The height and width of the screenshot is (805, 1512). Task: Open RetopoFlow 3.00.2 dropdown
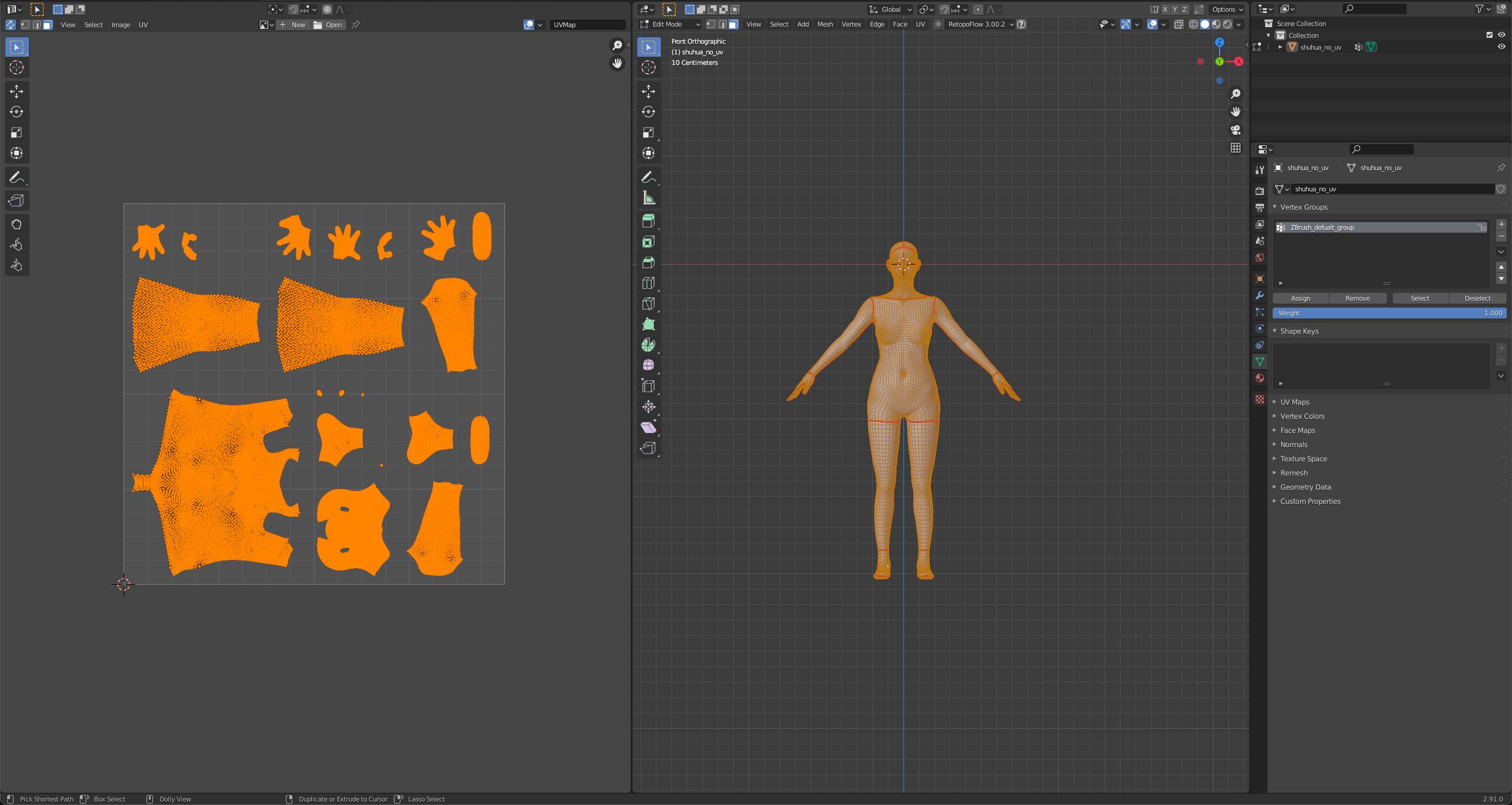pos(980,24)
